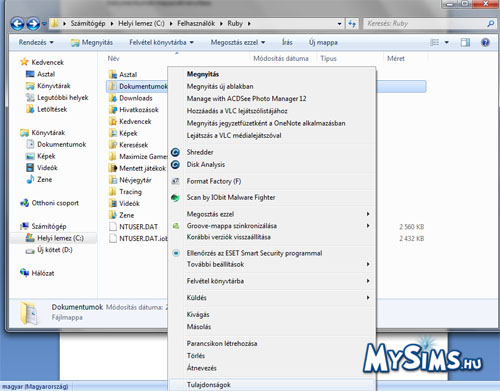The width and height of the screenshot is (500, 391).
Task: Select the Hivatkozások folder icon
Action: click(113, 110)
